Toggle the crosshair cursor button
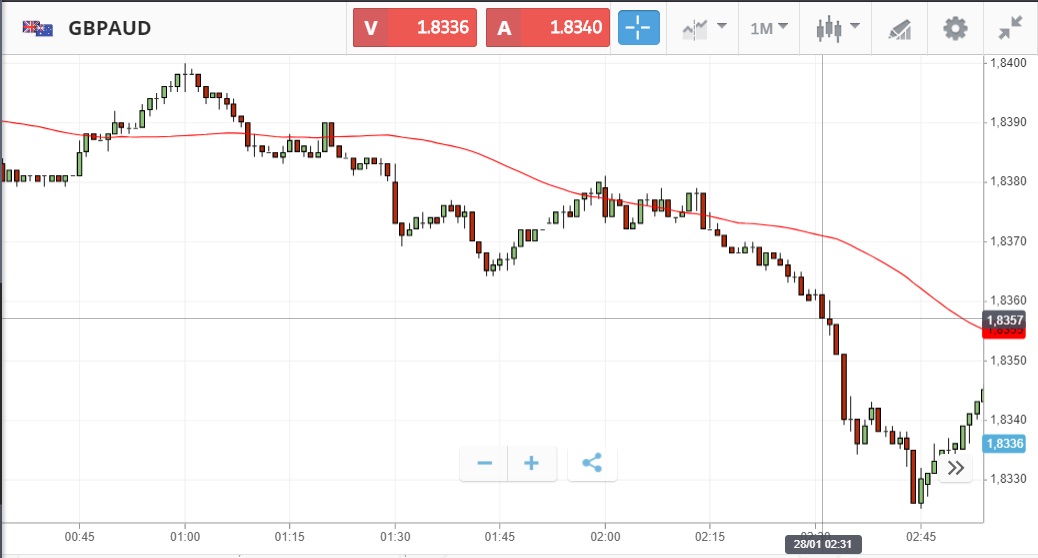1038x558 pixels. point(639,28)
